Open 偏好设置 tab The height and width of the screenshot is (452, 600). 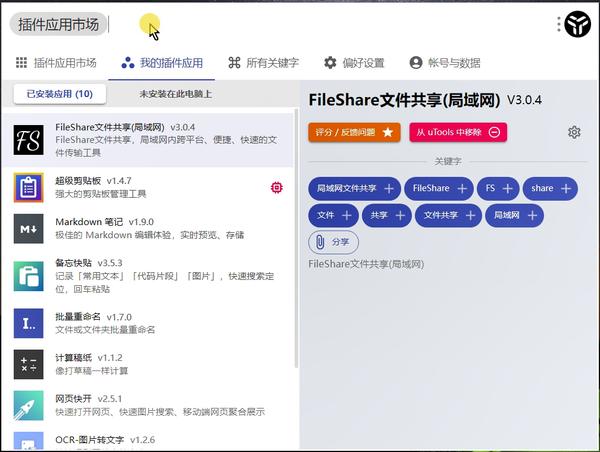[x=354, y=63]
